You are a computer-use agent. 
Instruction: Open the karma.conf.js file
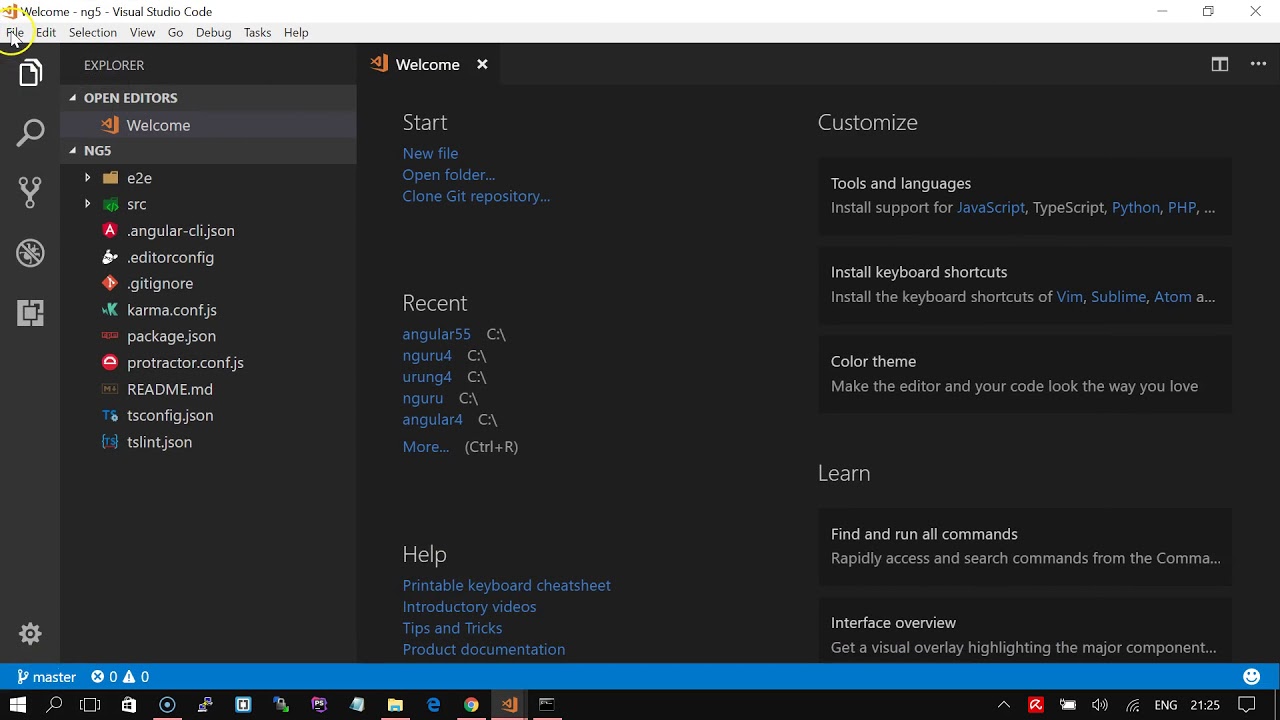[x=208, y=310]
